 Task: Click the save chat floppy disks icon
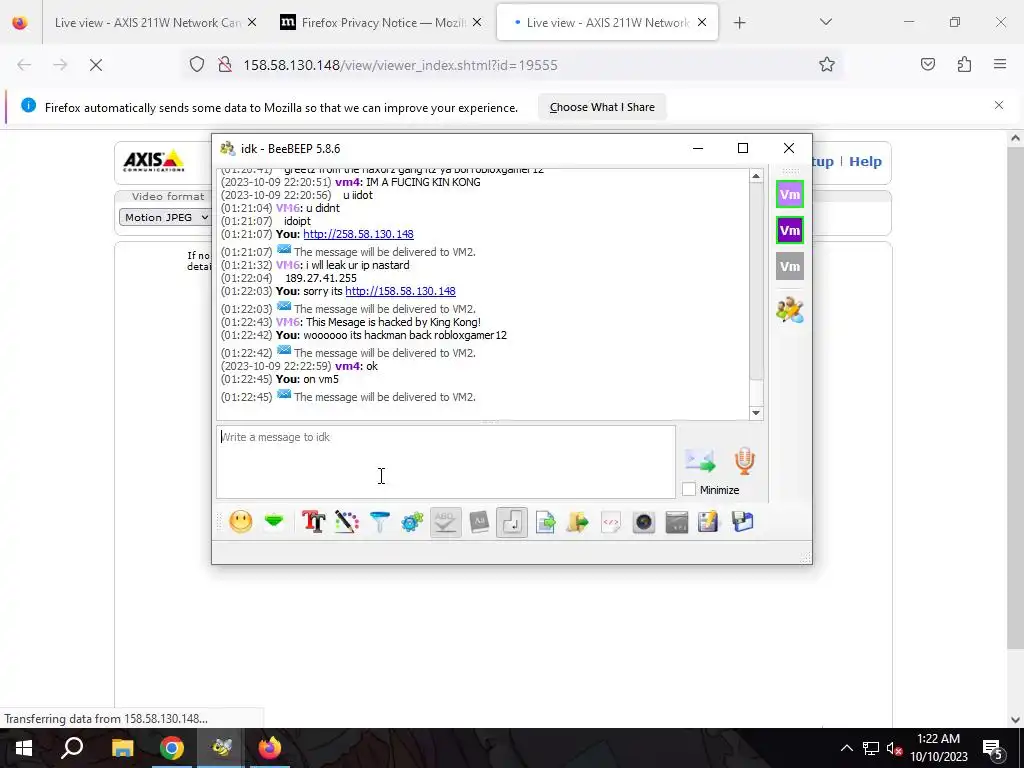(743, 522)
